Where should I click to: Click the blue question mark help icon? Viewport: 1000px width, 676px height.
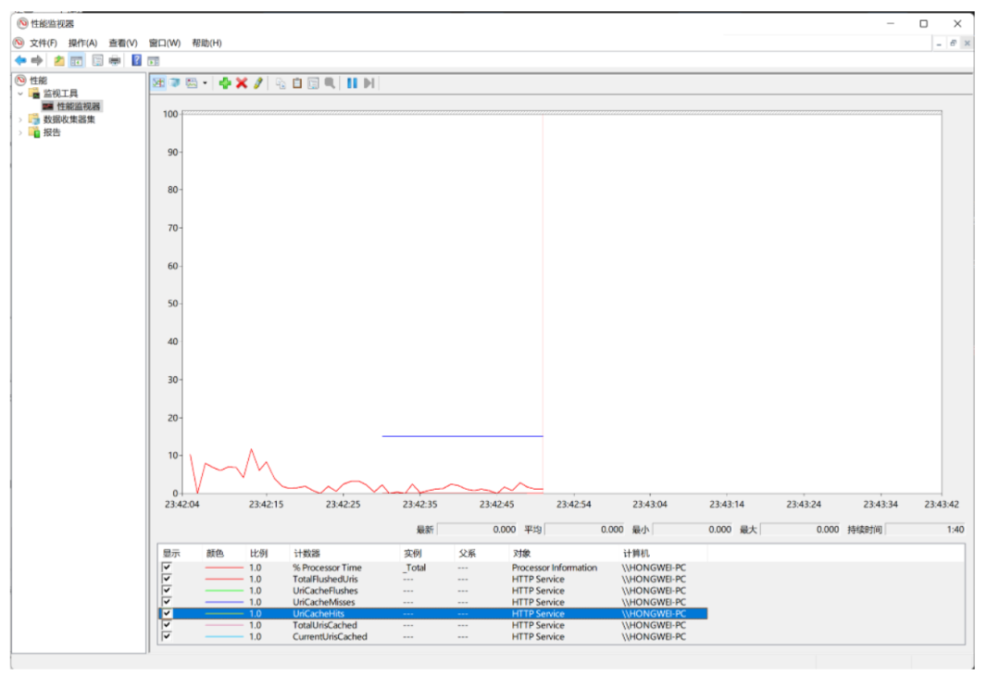tap(136, 60)
